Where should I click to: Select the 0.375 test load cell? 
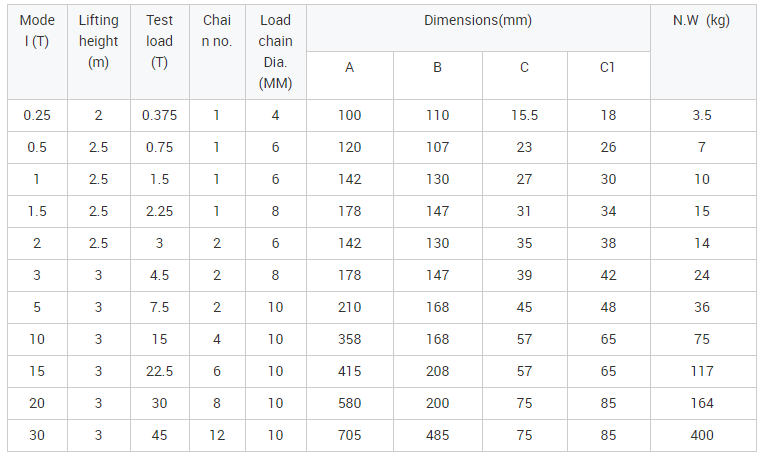coord(160,115)
